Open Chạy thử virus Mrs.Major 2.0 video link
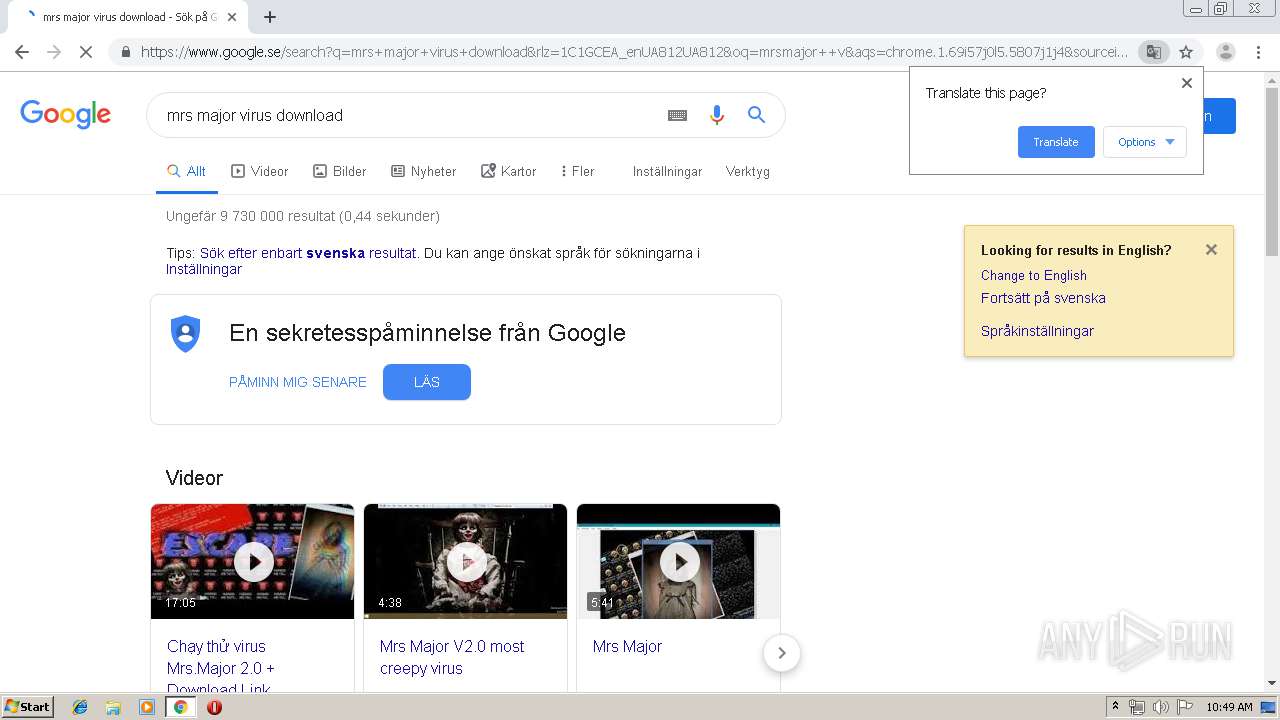The width and height of the screenshot is (1280, 720). point(221,668)
